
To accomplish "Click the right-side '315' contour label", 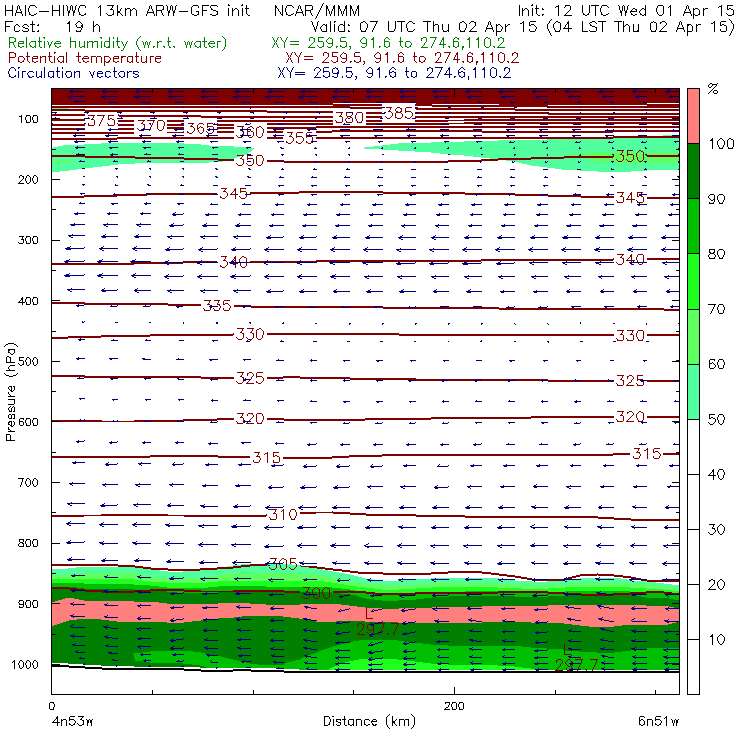I will [647, 454].
